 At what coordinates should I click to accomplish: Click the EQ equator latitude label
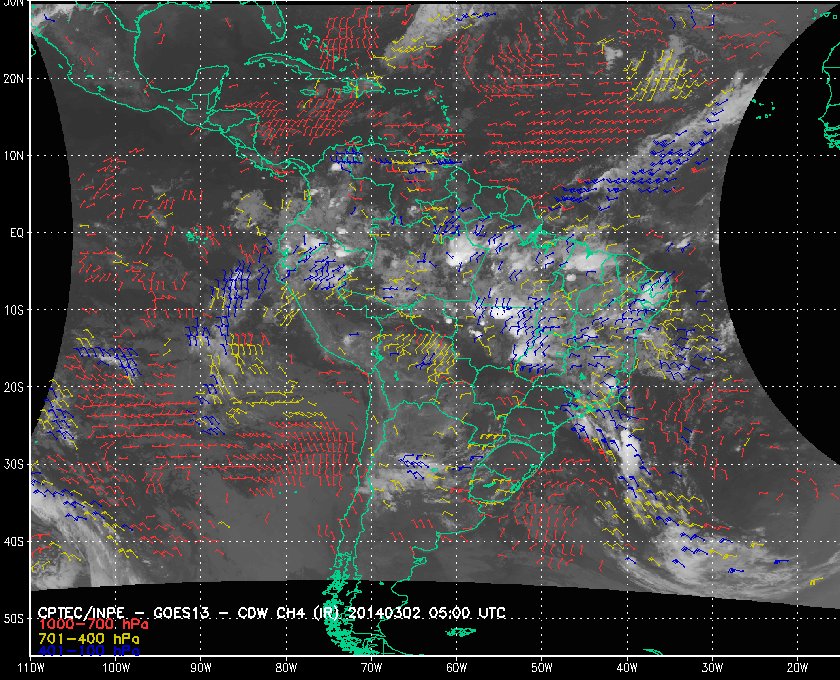click(15, 232)
